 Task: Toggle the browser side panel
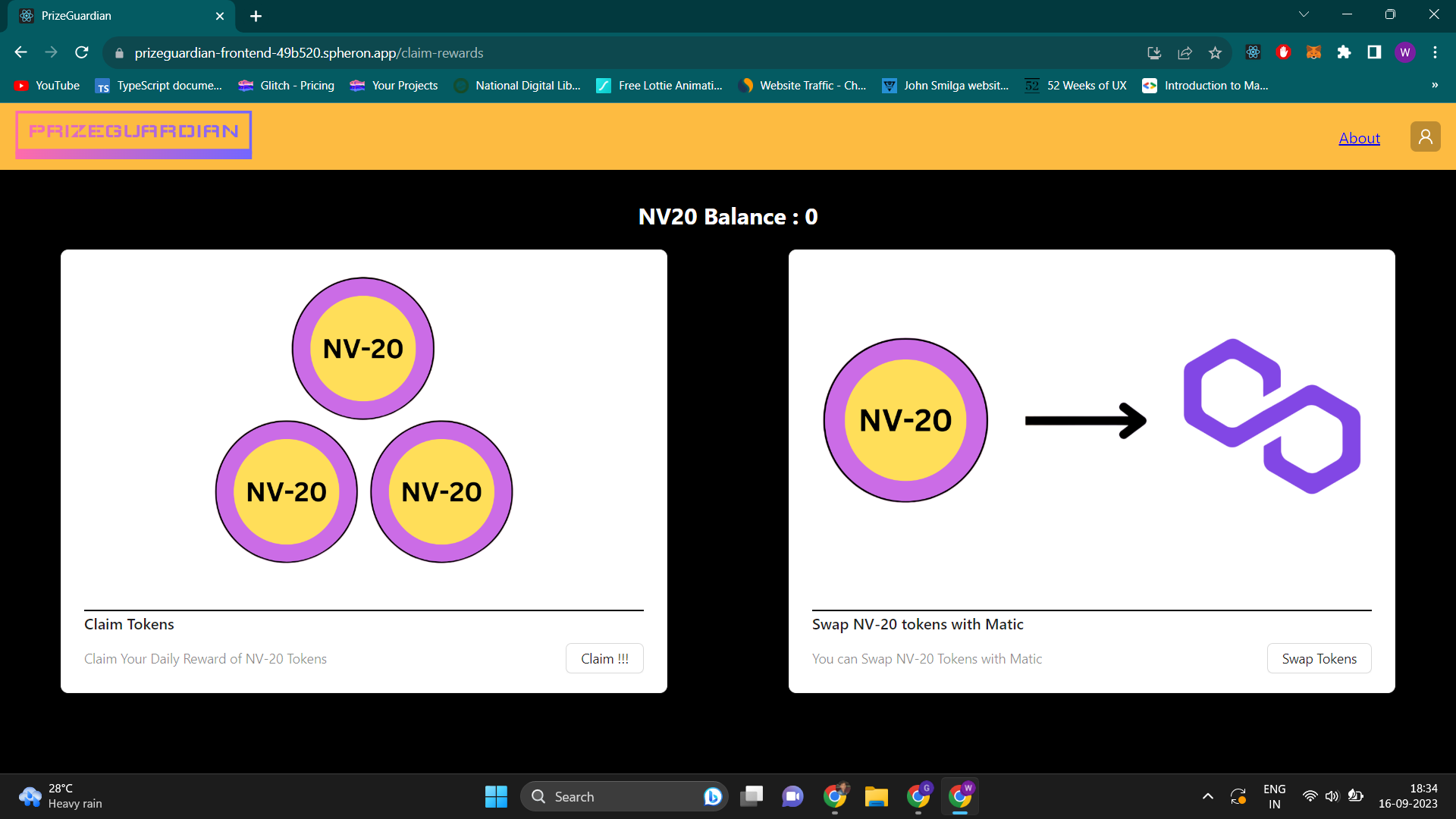1374,52
